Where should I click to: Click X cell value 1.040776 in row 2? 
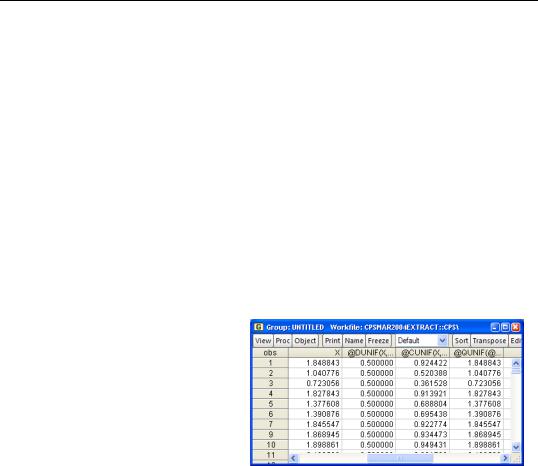point(315,373)
